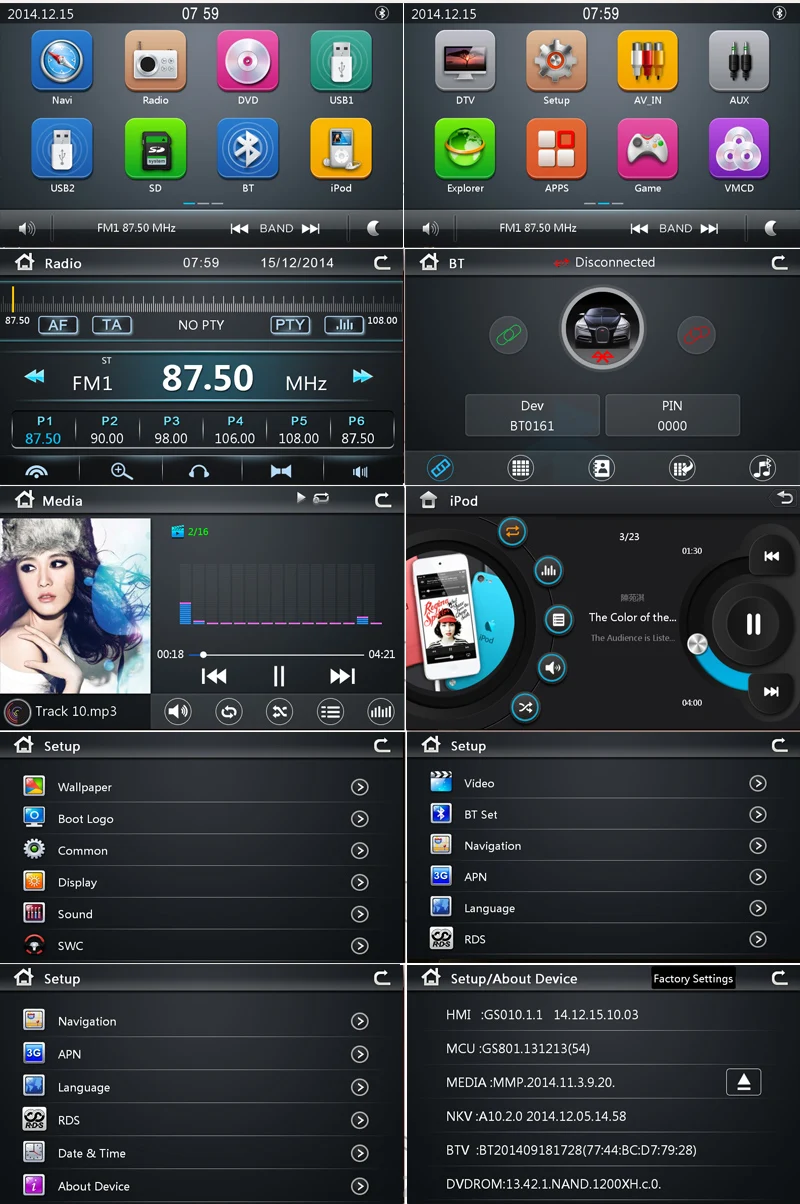Open the Setup gear app icon
The width and height of the screenshot is (800, 1204).
click(x=557, y=61)
